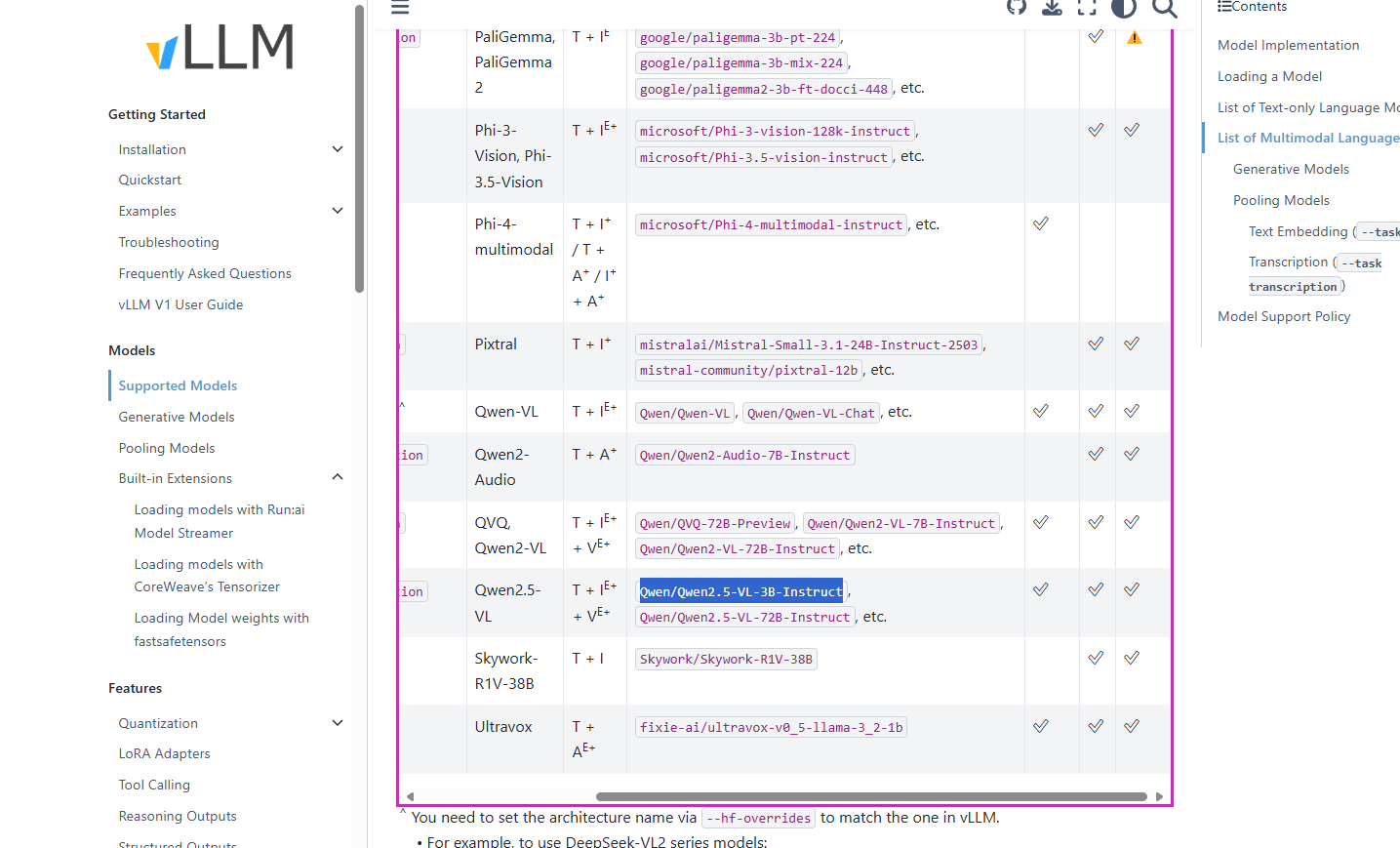Click mistral-community/pixtral-12b model code
This screenshot has width=1400, height=848.
point(748,371)
